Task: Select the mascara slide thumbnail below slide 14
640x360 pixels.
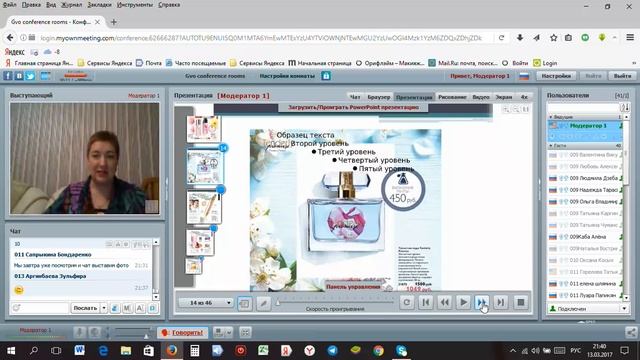Action: [x=204, y=208]
